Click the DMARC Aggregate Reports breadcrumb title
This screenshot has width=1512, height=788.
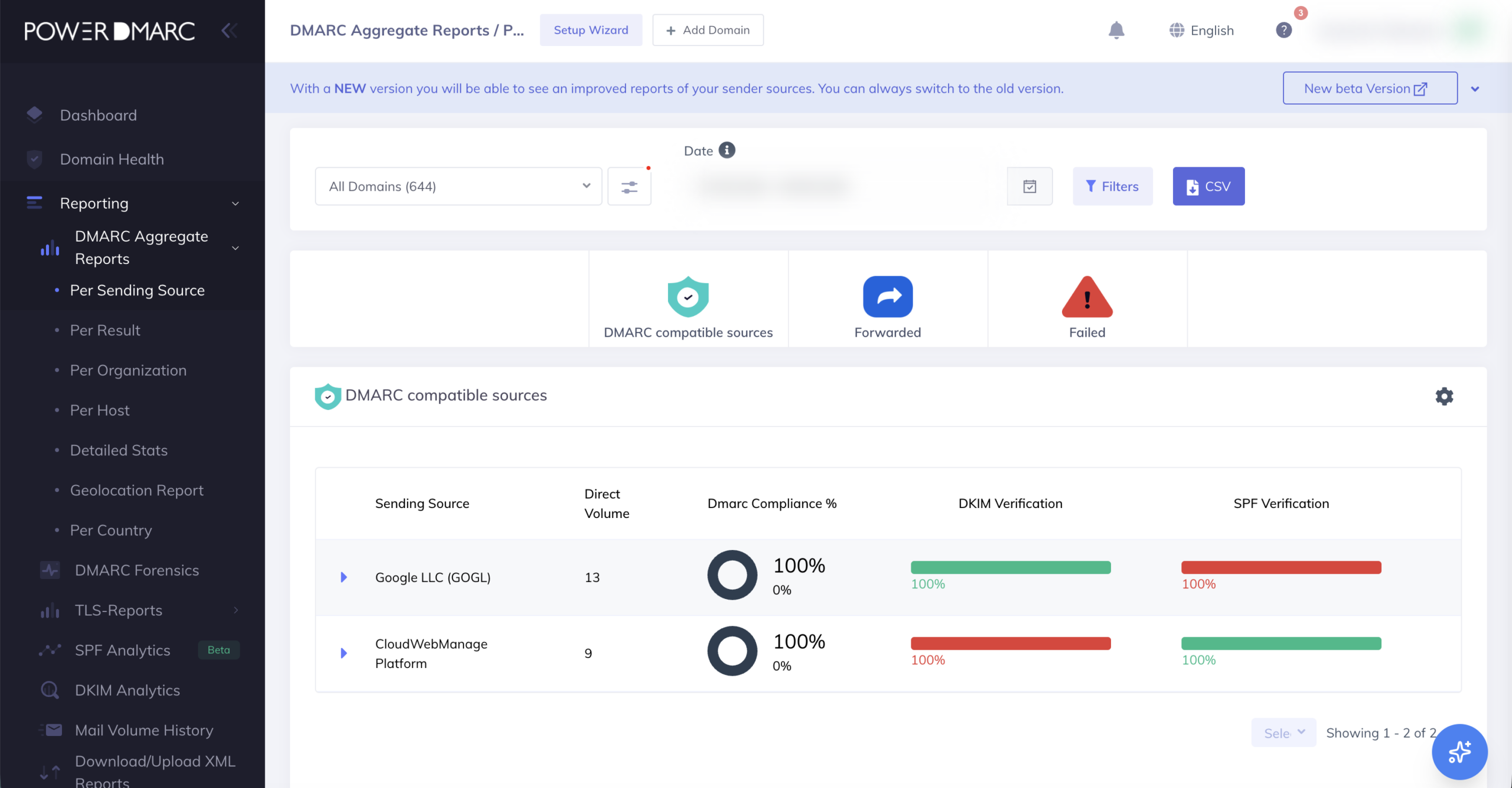407,30
